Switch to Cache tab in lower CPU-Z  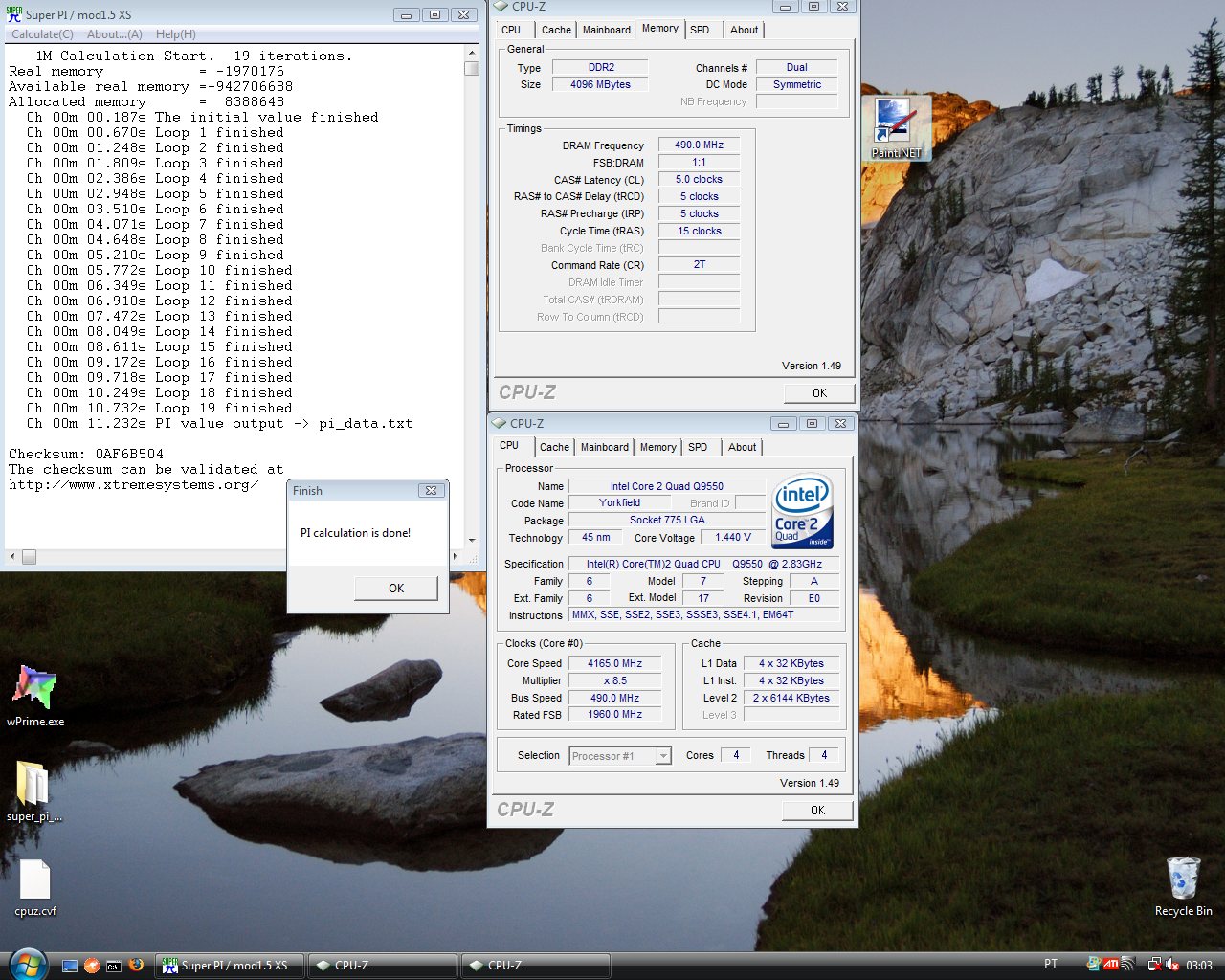tap(554, 447)
